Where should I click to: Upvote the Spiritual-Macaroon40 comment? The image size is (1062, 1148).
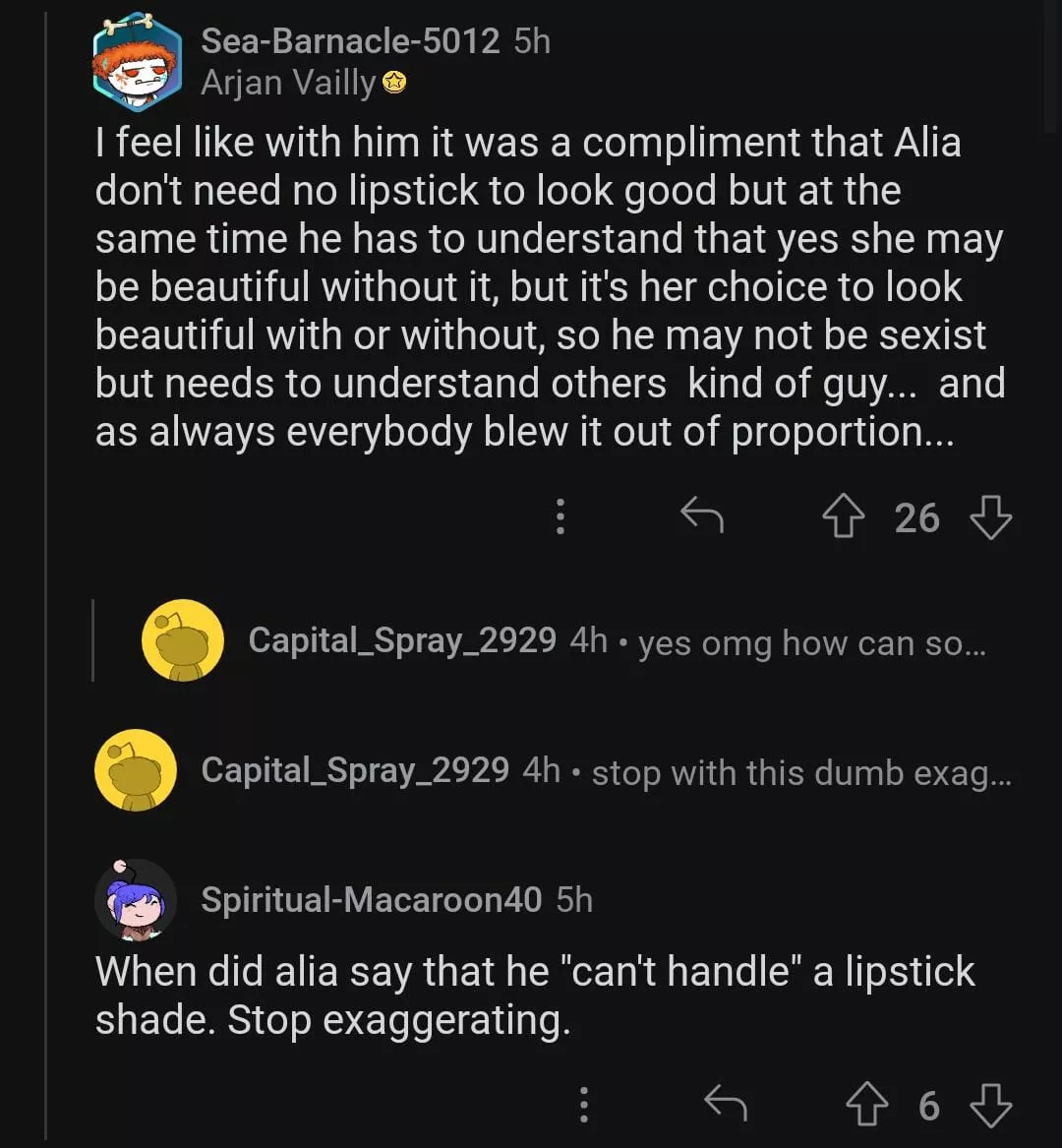click(x=867, y=1106)
